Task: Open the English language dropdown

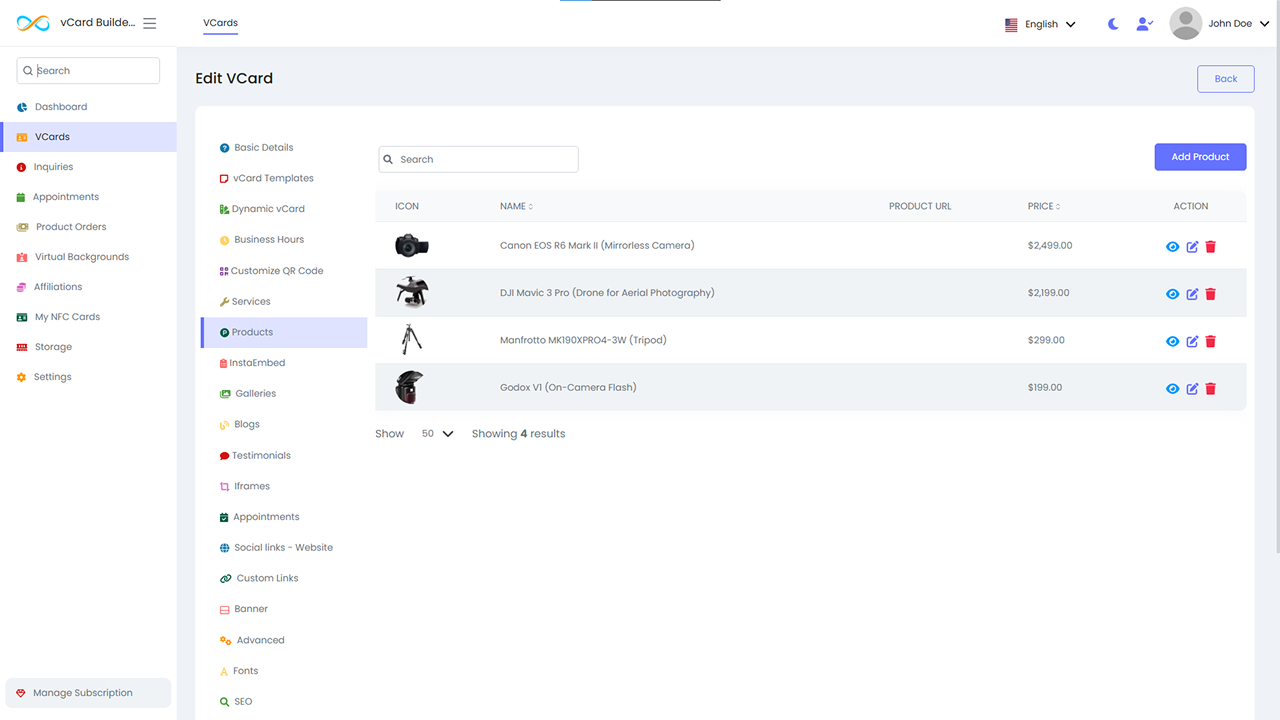Action: pyautogui.click(x=1040, y=24)
